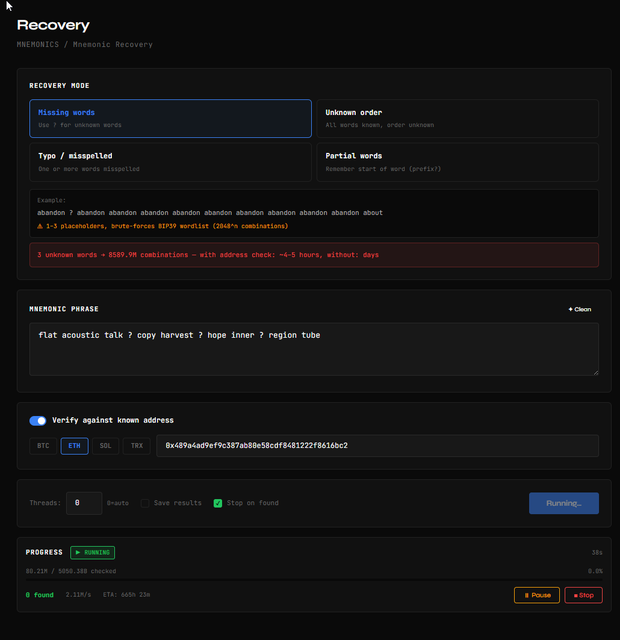
Task: Click the '2.11M/s' speed value
Action: (x=78, y=595)
